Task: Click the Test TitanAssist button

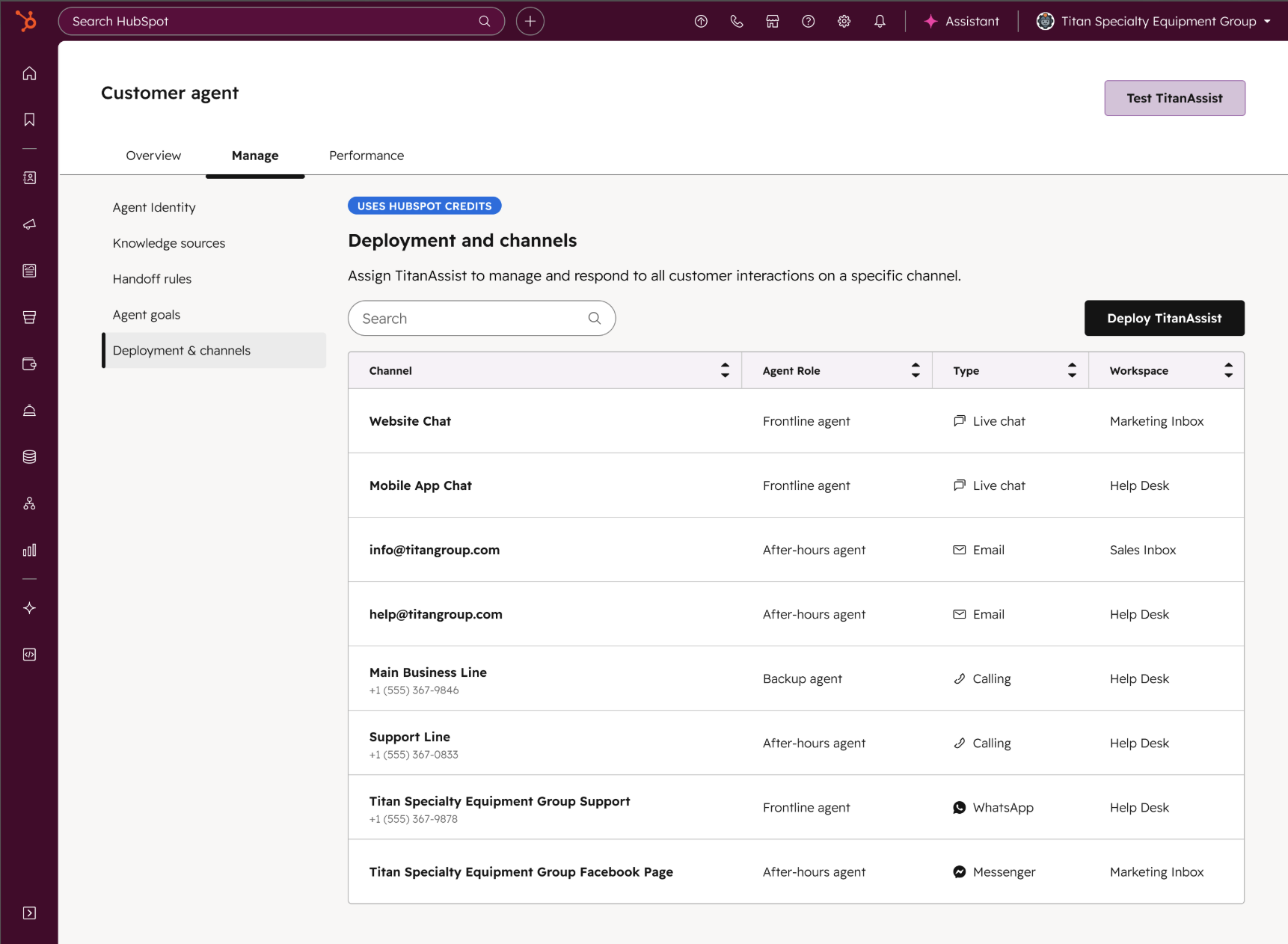Action: click(1174, 98)
